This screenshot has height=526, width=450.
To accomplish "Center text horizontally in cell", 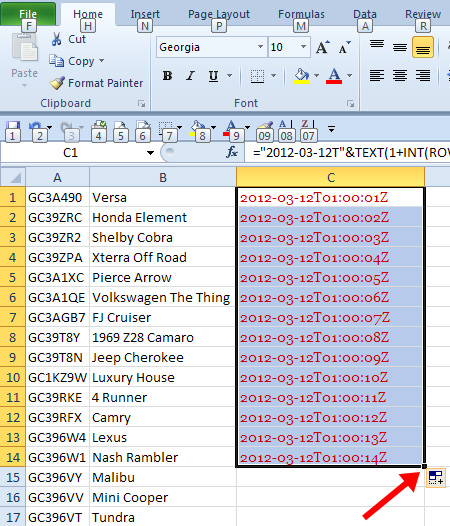I will 400,75.
